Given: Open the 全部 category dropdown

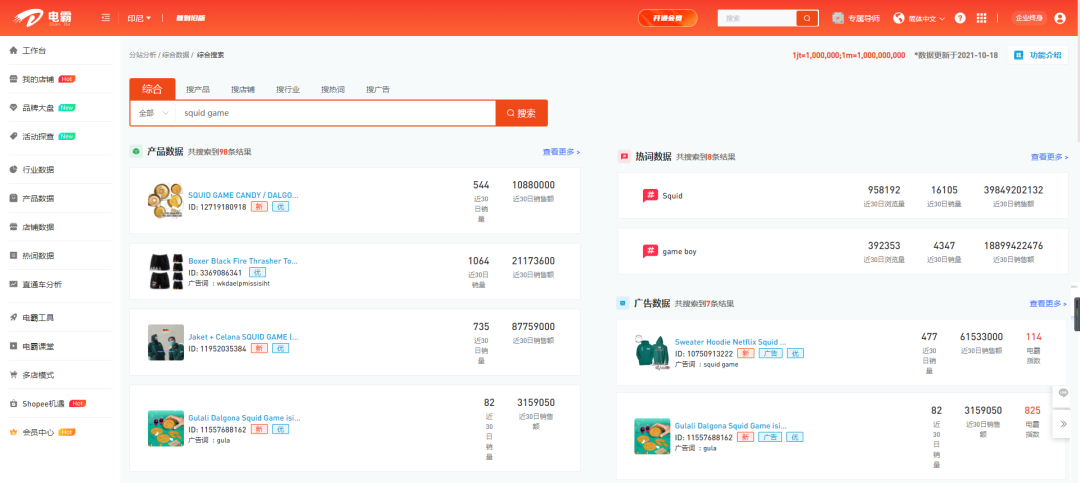Looking at the screenshot, I should click(x=153, y=113).
